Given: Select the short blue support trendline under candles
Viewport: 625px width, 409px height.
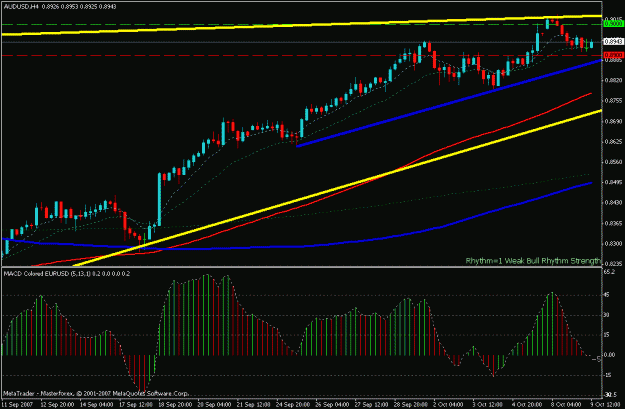Looking at the screenshot, I should point(449,103).
